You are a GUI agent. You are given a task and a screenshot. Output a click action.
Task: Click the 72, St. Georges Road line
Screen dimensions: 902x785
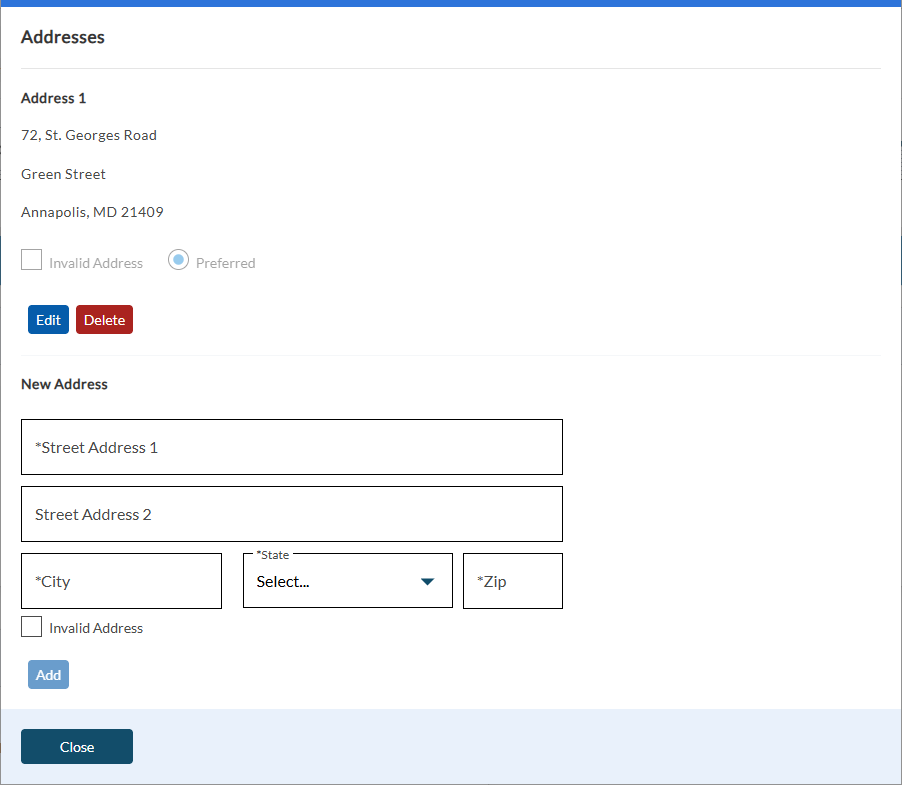coord(89,135)
